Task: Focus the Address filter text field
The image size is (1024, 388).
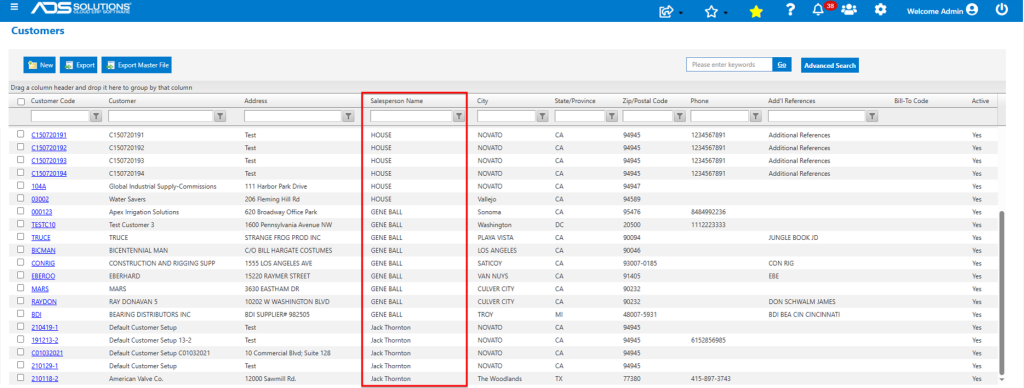Action: [293, 116]
